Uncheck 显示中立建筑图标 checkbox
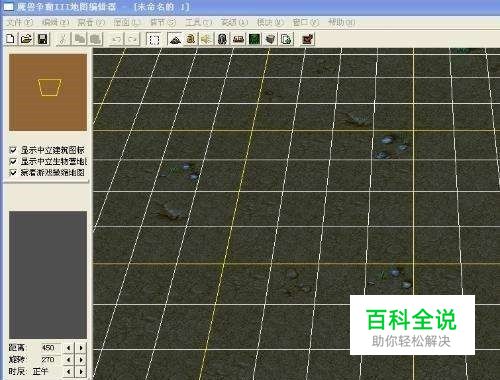This screenshot has width=500, height=380. coord(13,150)
